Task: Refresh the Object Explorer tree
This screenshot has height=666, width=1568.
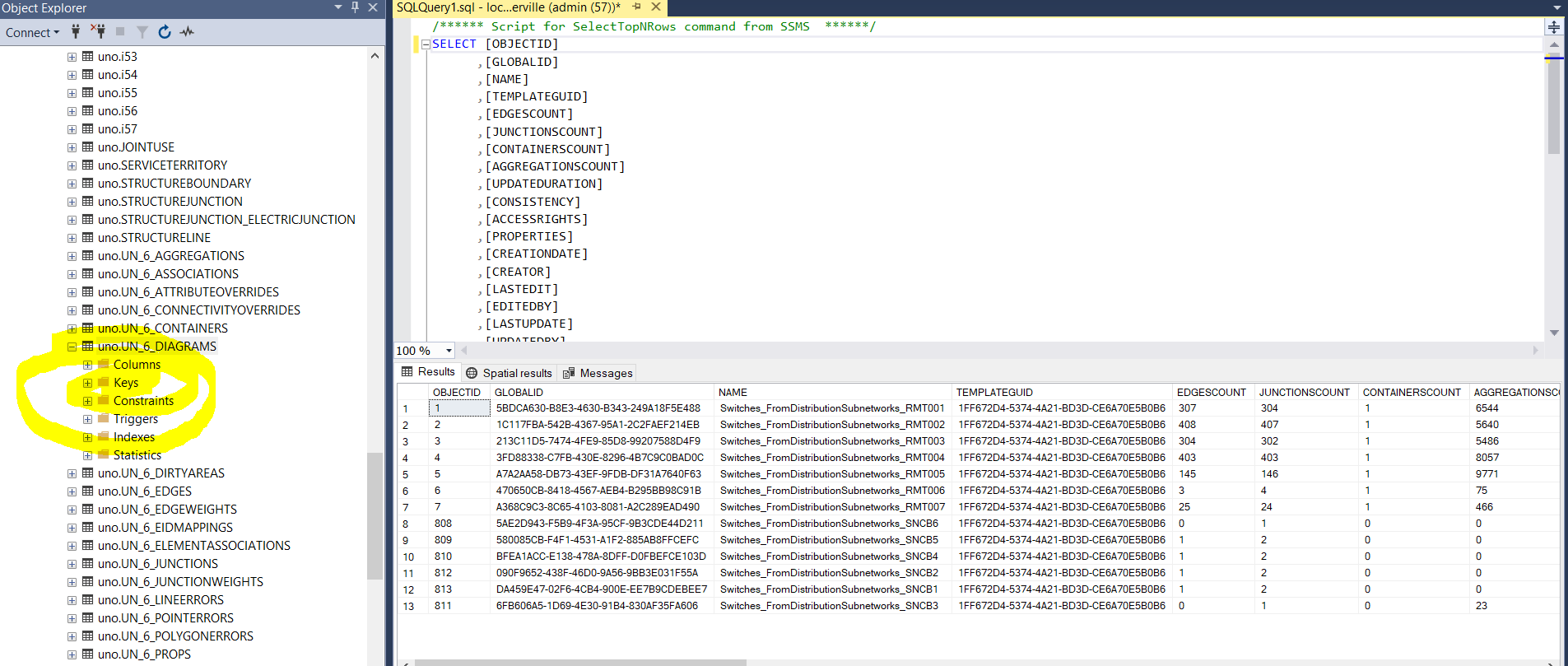Action: click(165, 32)
